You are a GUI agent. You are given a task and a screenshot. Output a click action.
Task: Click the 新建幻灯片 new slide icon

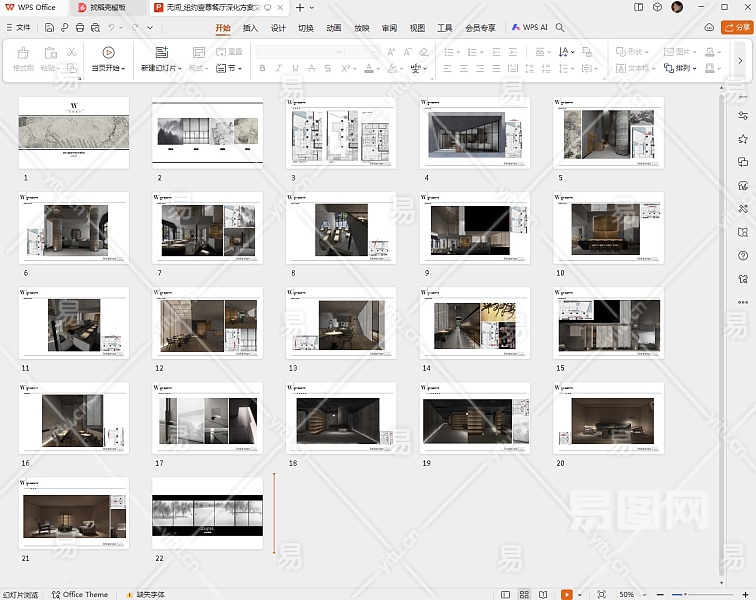[x=161, y=52]
